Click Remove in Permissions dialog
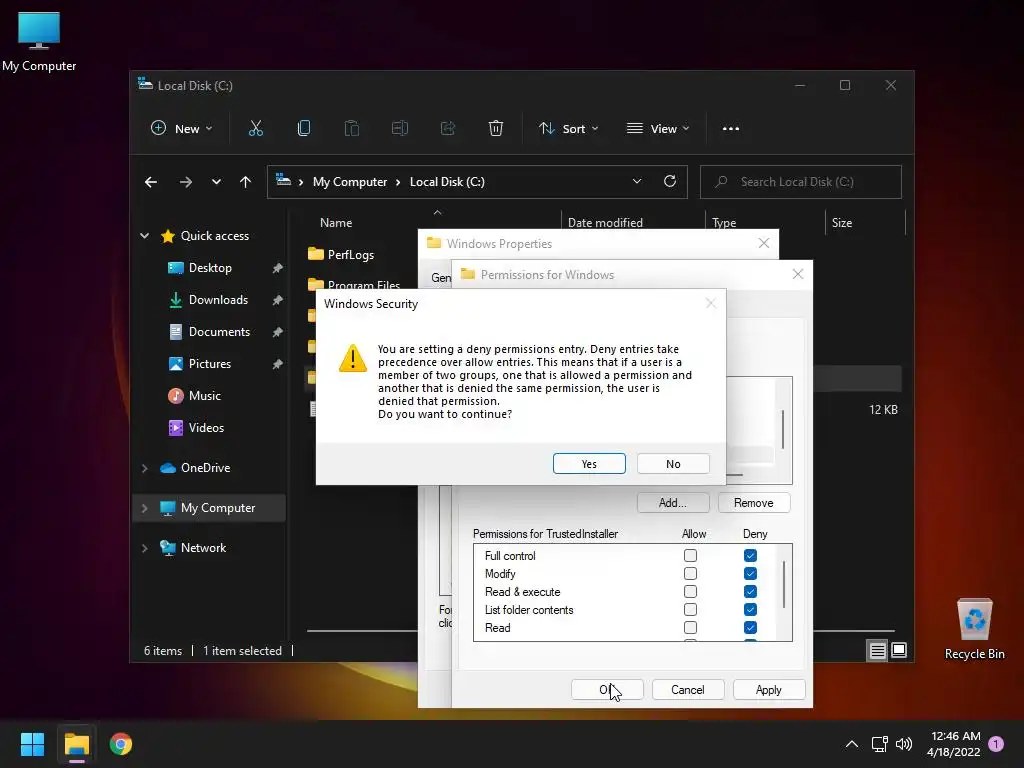Viewport: 1024px width, 768px height. pos(754,503)
